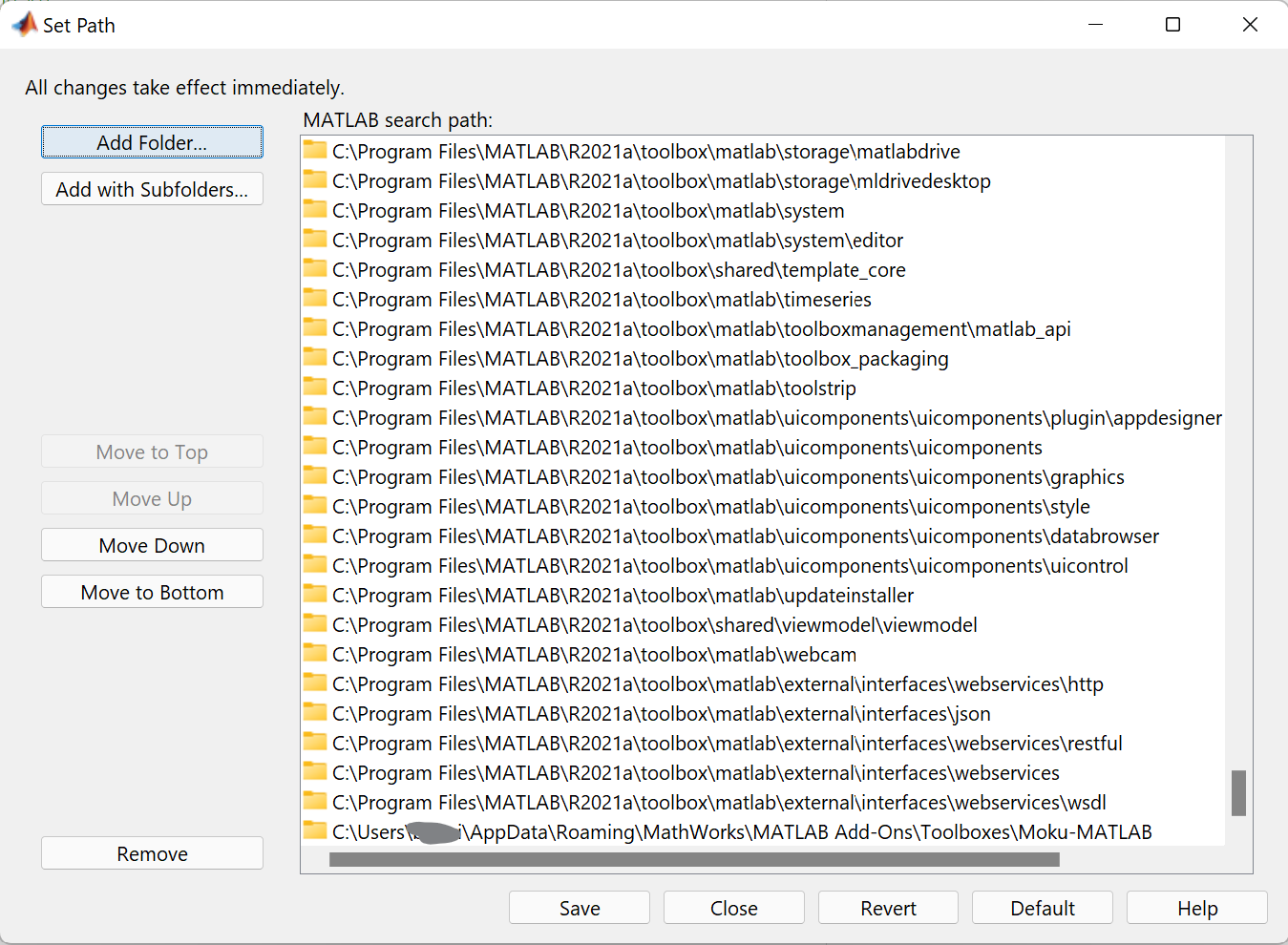Viewport: 1288px width, 945px height.
Task: Click folder icon of toolboxmanagement\matlab_api row
Action: tap(315, 327)
